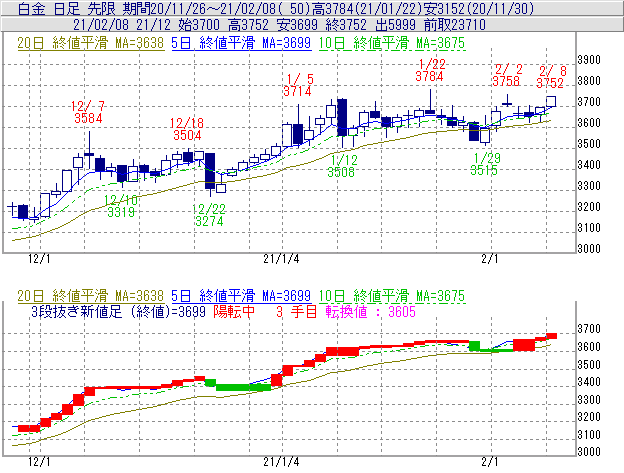The height and width of the screenshot is (473, 624).
Task: Select 20日 MA=3638 legend in upper chart
Action: click(90, 43)
